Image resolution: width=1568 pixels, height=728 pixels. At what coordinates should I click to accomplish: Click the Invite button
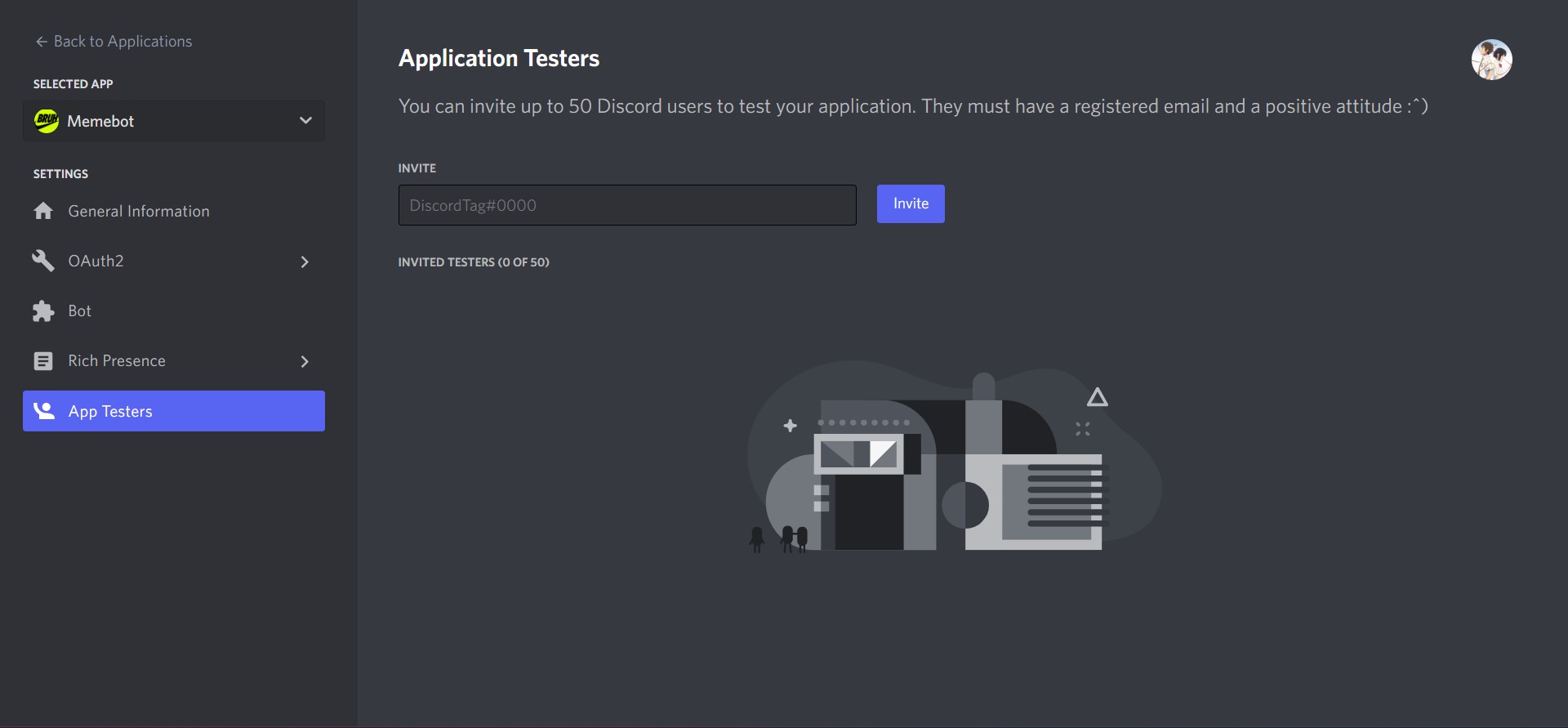pos(910,203)
